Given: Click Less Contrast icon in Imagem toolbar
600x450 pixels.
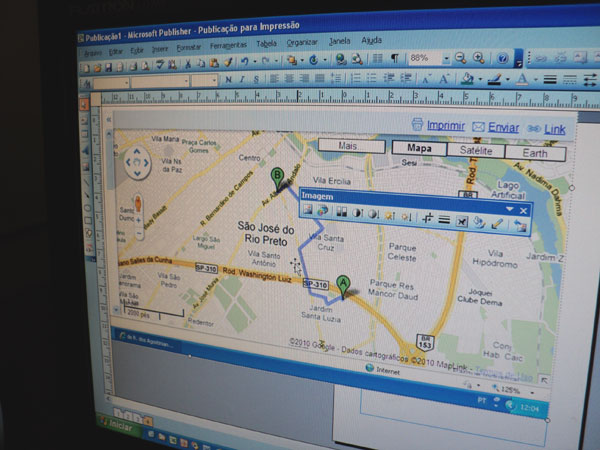Looking at the screenshot, I should [x=373, y=214].
